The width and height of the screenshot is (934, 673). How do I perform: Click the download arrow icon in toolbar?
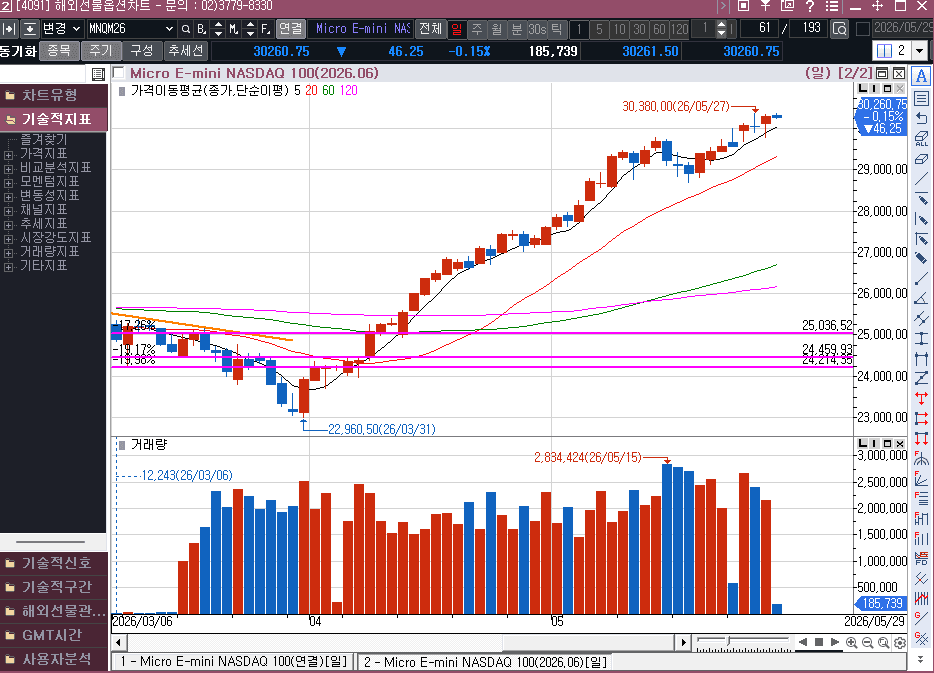[30, 29]
